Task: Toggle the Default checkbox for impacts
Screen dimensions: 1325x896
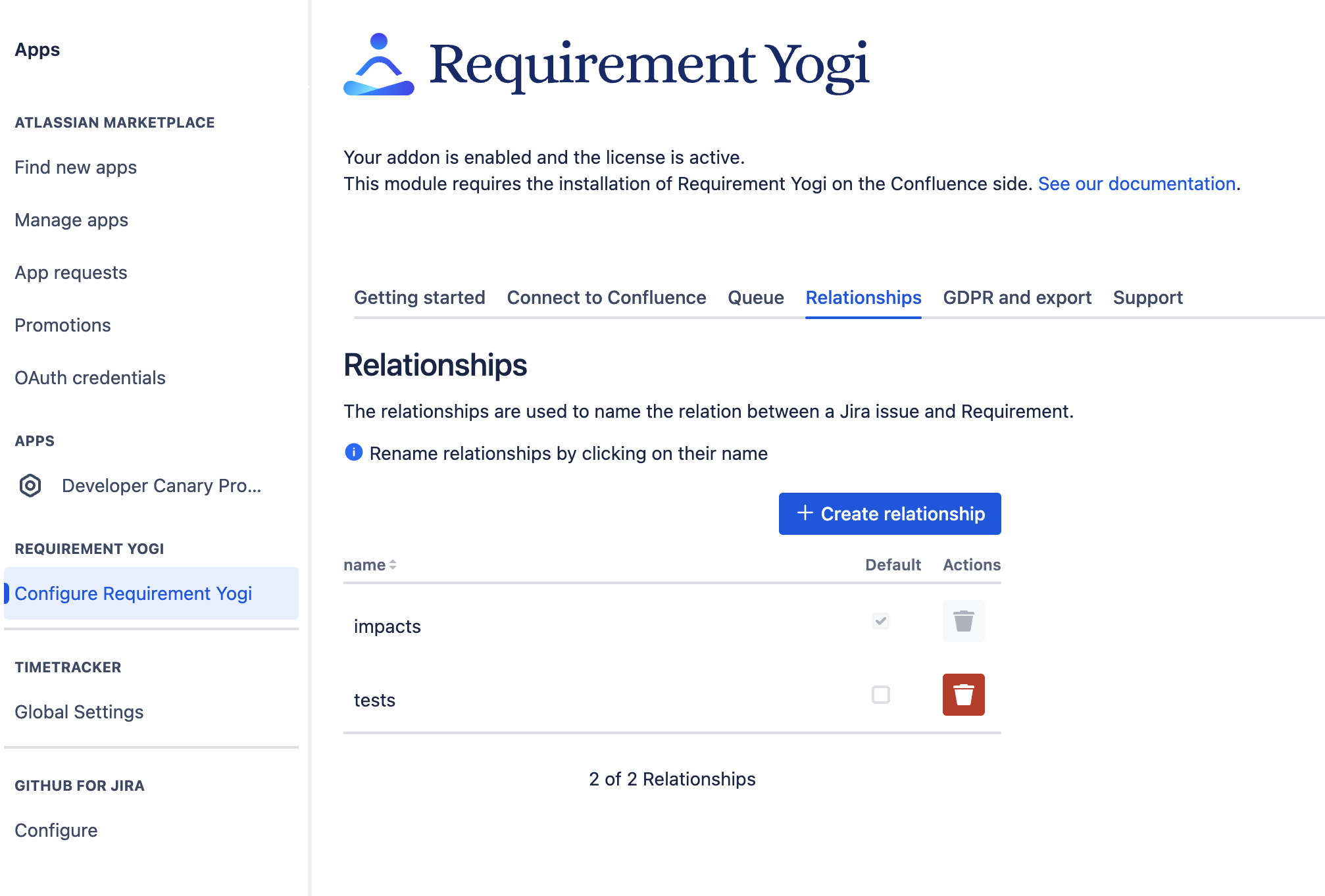Action: point(880,621)
